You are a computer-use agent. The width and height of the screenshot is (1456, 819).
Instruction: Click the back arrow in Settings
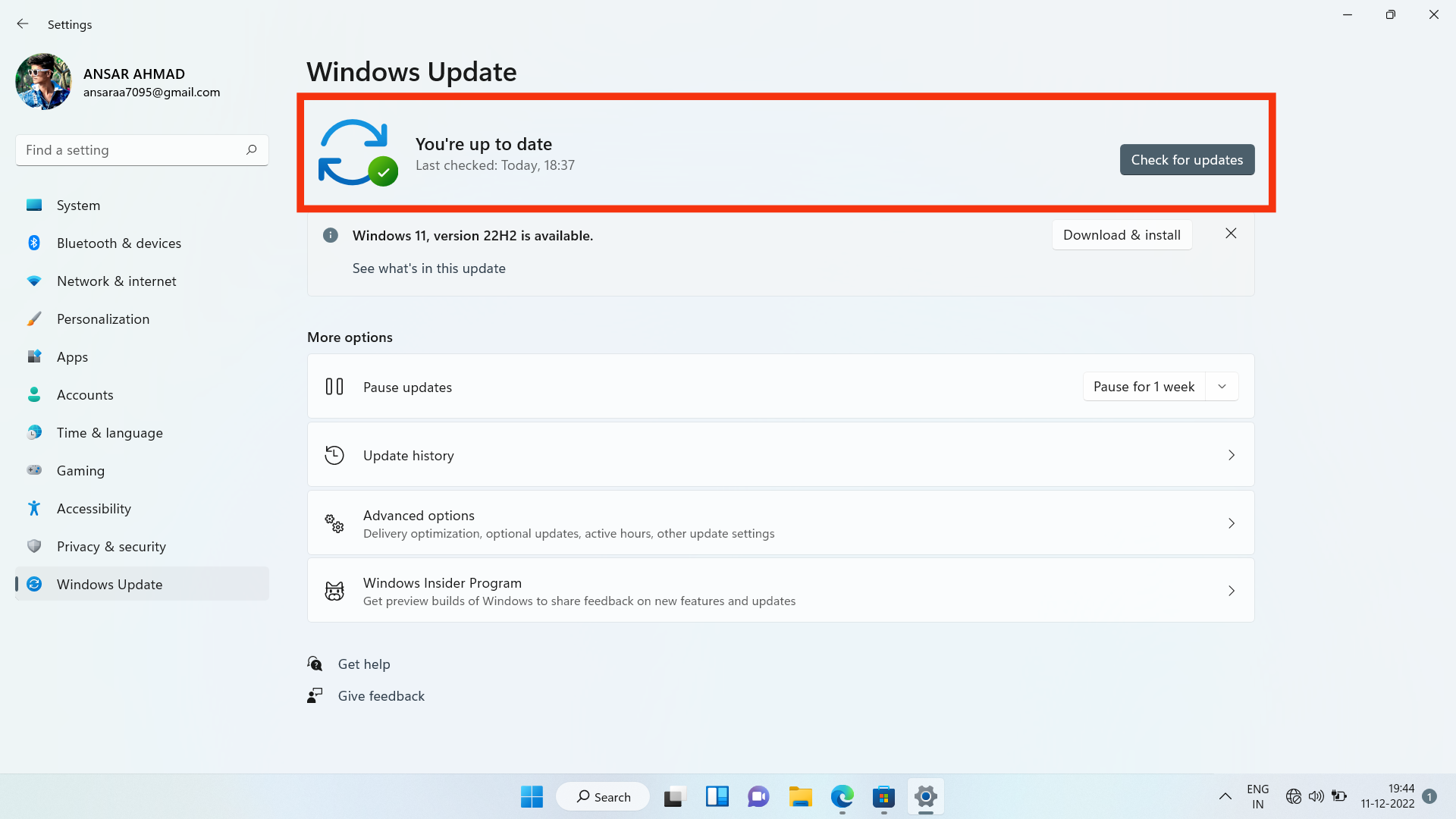click(23, 24)
